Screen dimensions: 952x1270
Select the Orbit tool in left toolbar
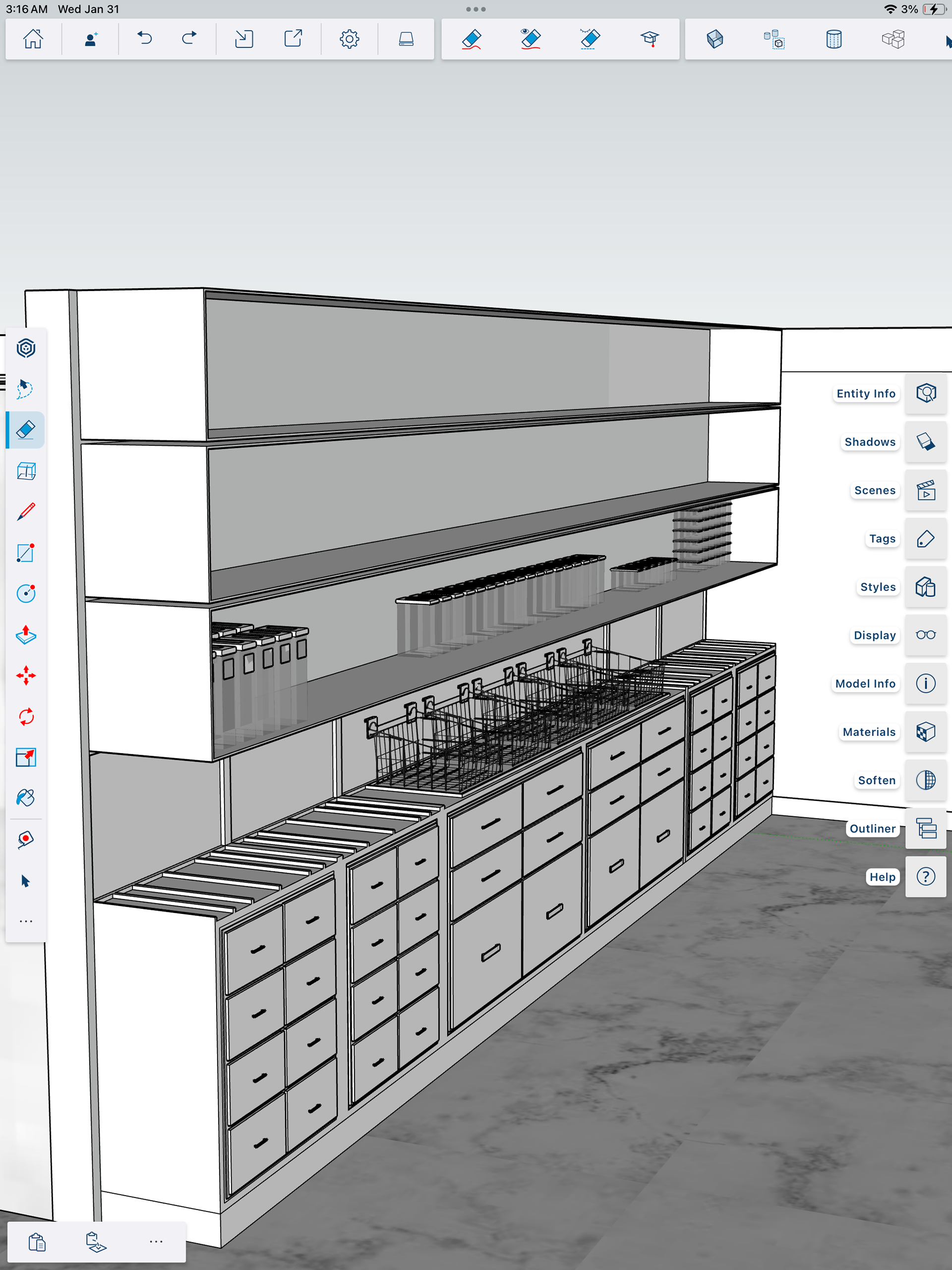click(x=26, y=348)
